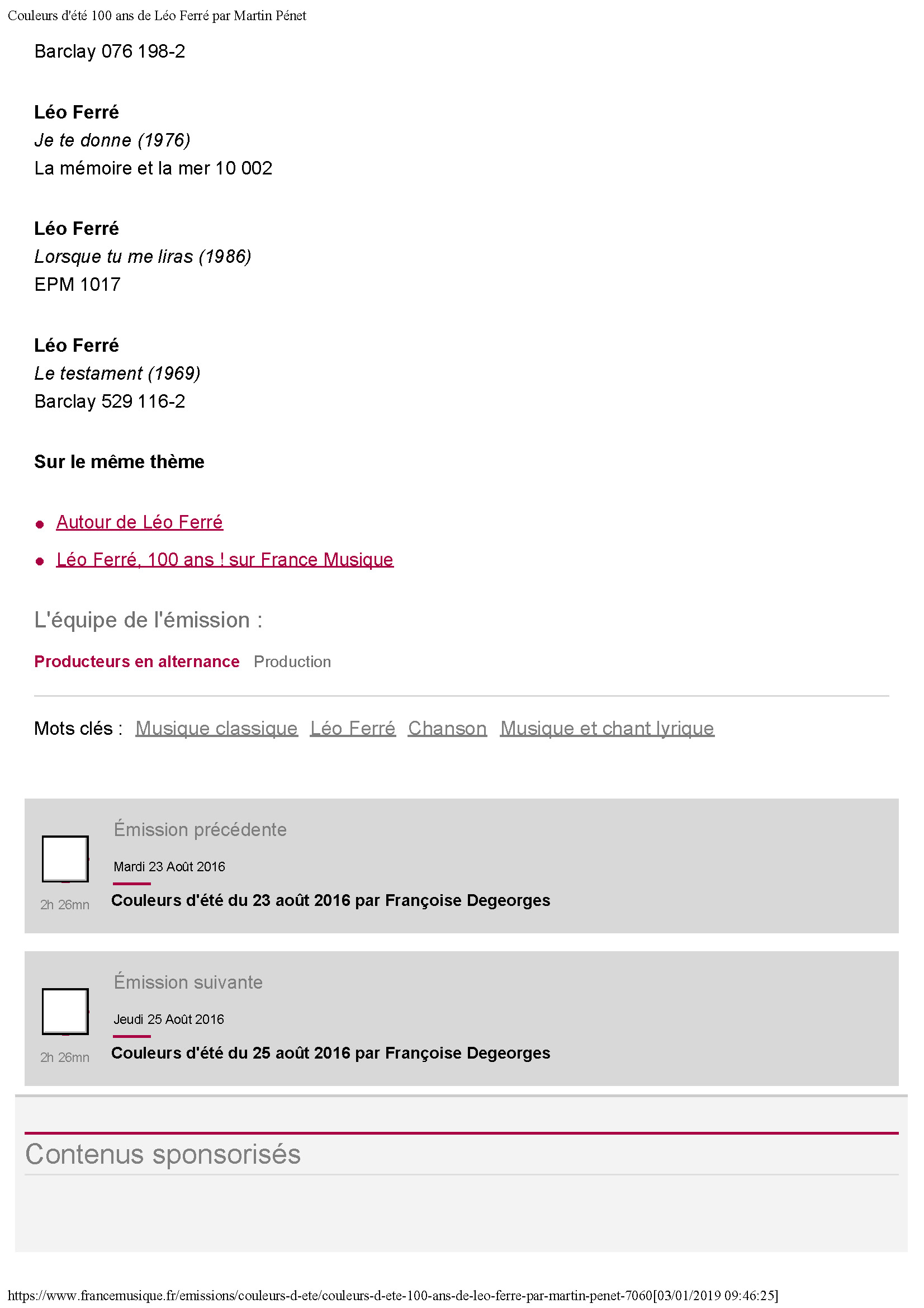Click the thumbnail box of the previous emission

(x=65, y=858)
